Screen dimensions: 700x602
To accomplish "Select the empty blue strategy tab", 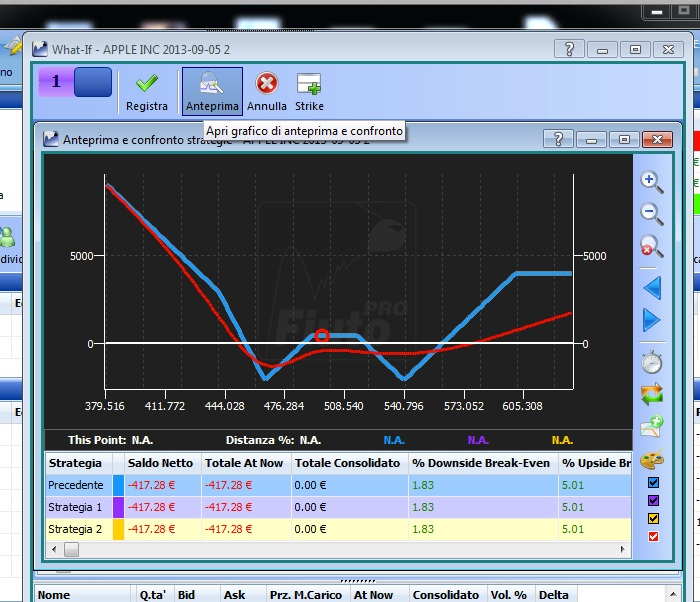I will pos(93,82).
